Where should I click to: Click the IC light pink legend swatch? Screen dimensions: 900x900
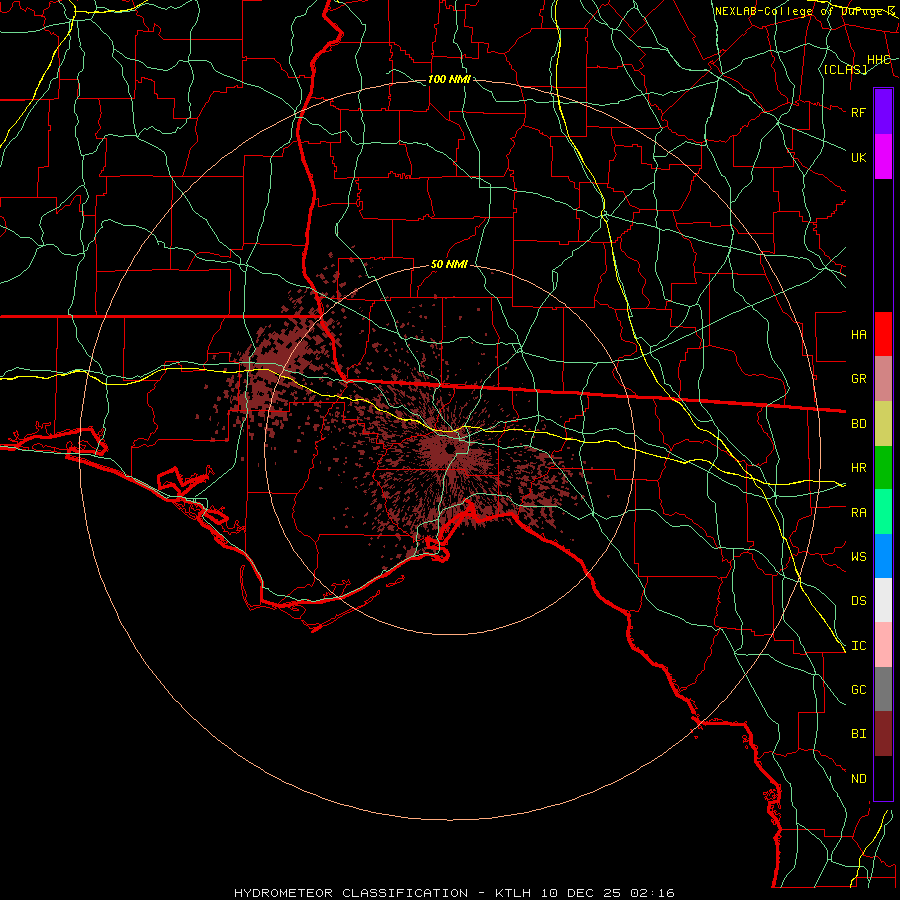[x=883, y=645]
